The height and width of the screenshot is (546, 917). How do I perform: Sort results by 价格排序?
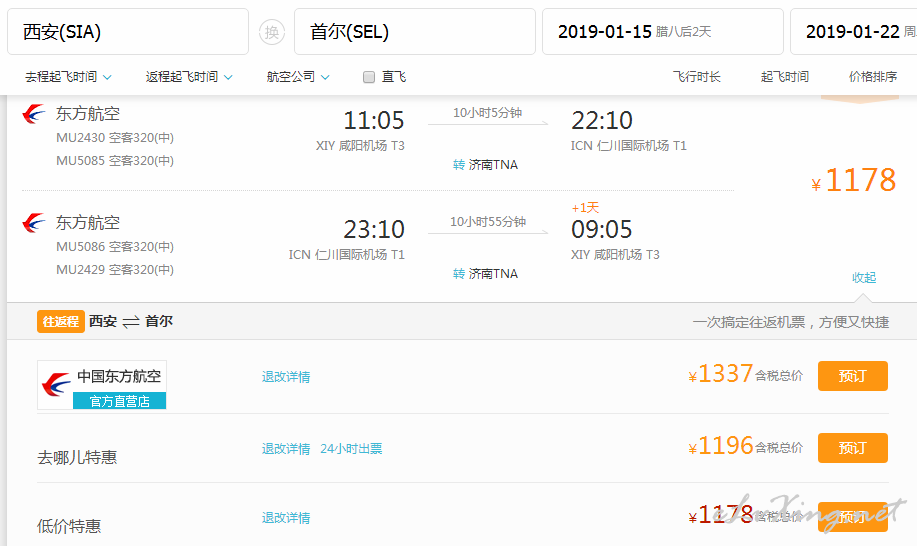[873, 77]
